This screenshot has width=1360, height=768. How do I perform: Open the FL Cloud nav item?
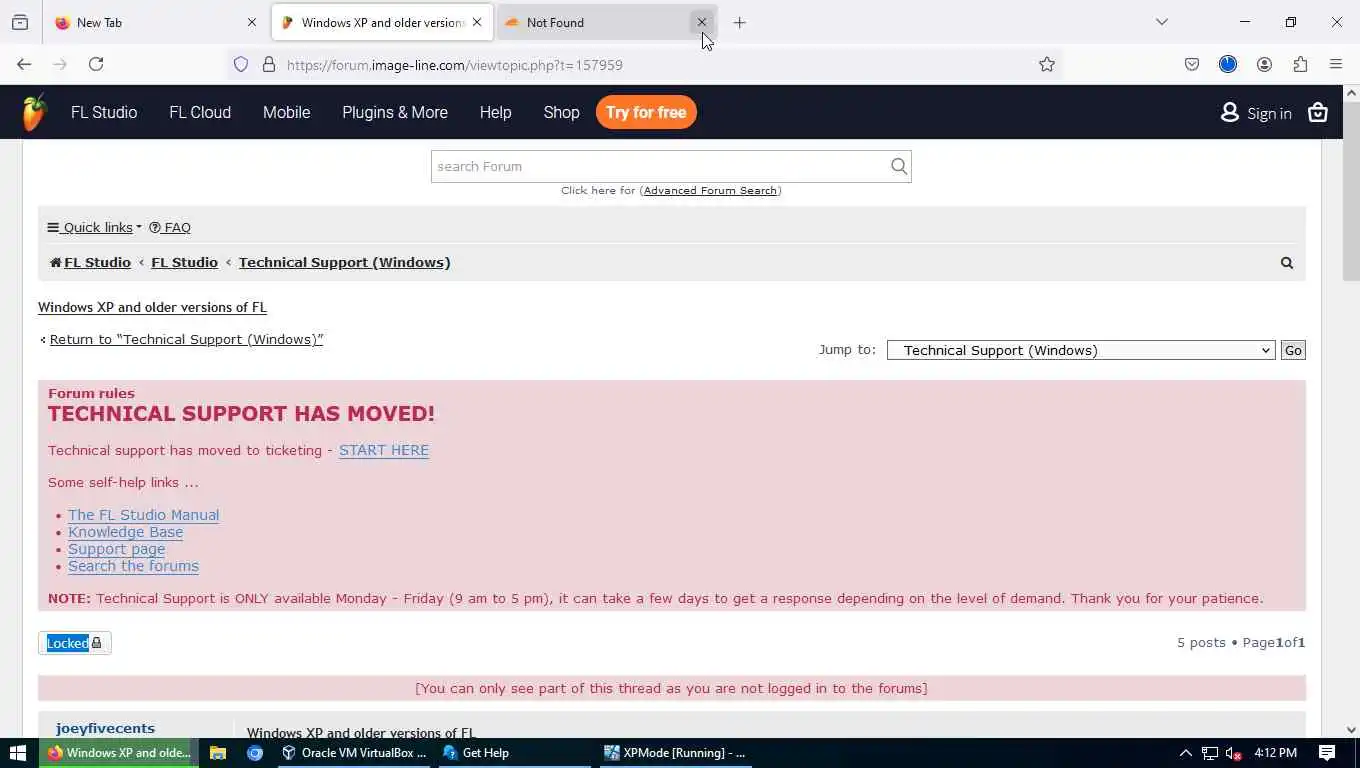(200, 112)
